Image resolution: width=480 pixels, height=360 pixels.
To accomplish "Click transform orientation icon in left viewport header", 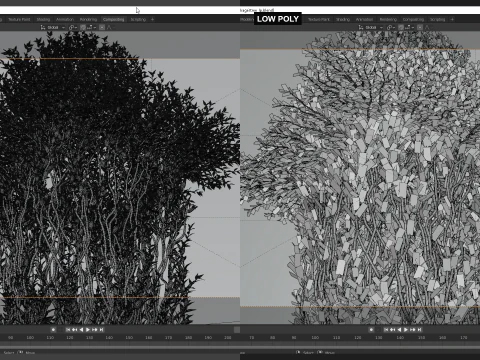I will 43,27.
